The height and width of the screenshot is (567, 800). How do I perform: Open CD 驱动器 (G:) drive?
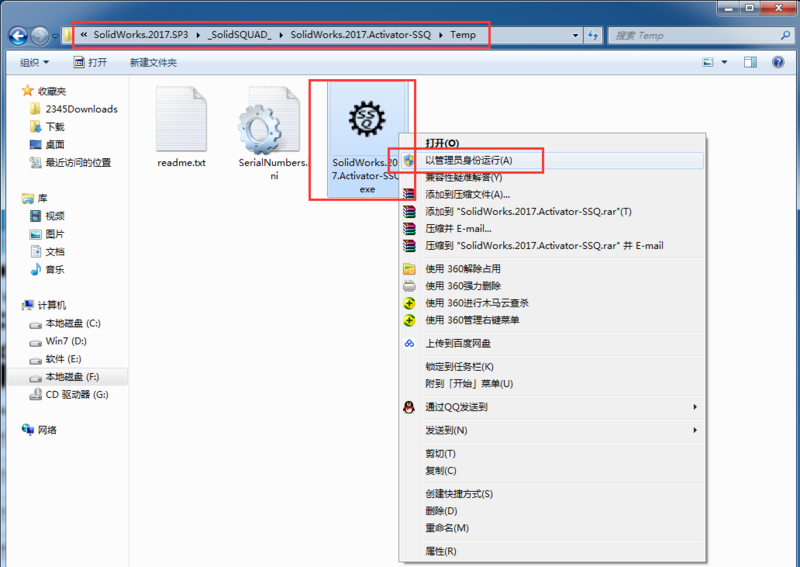(x=69, y=395)
